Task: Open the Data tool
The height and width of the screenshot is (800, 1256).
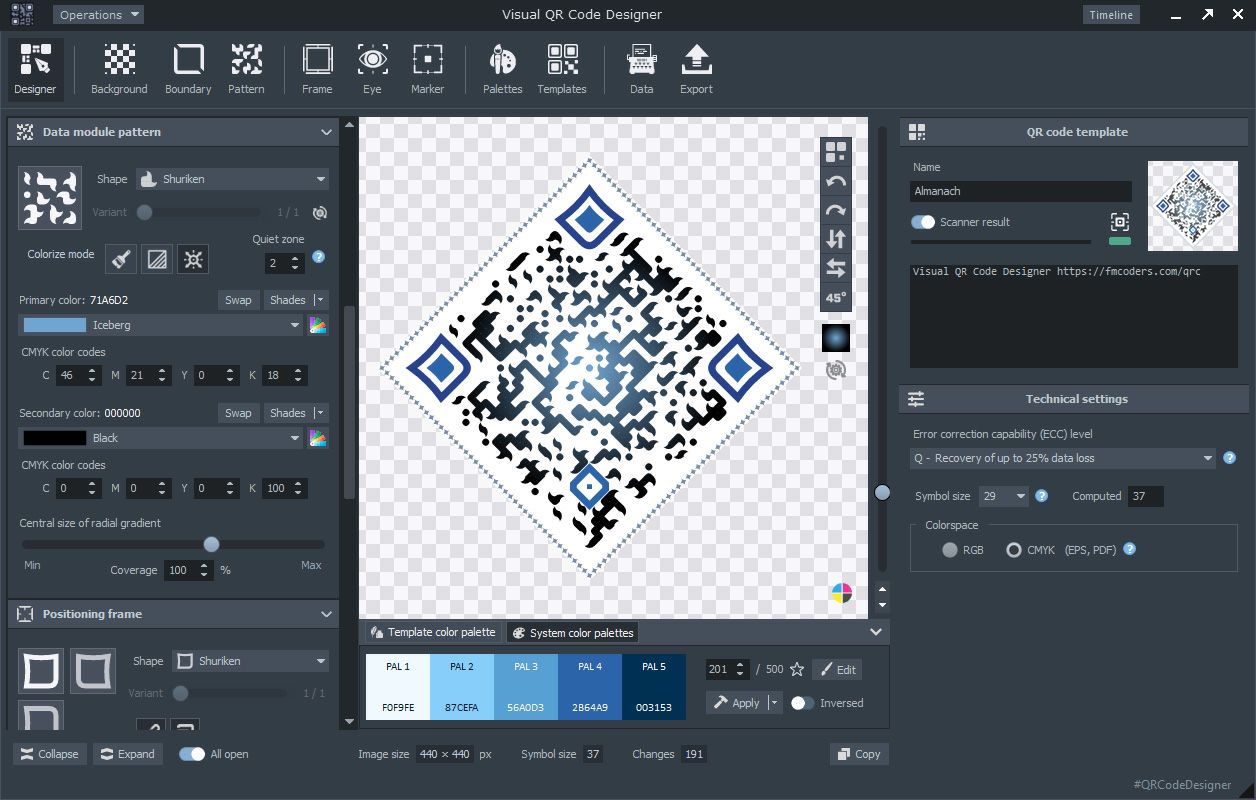Action: point(641,69)
